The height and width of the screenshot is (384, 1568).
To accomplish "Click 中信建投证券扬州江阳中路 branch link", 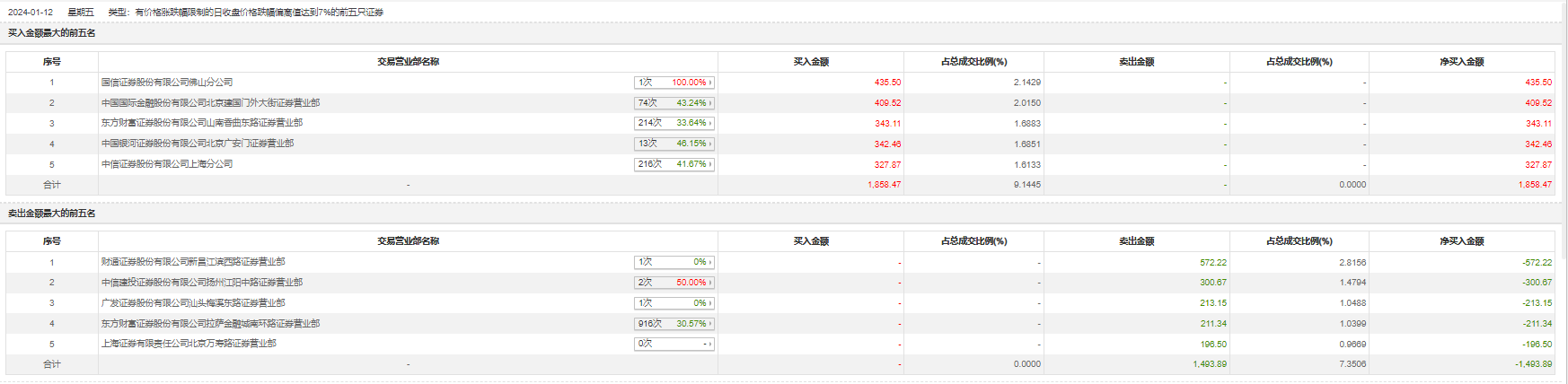I will click(202, 283).
